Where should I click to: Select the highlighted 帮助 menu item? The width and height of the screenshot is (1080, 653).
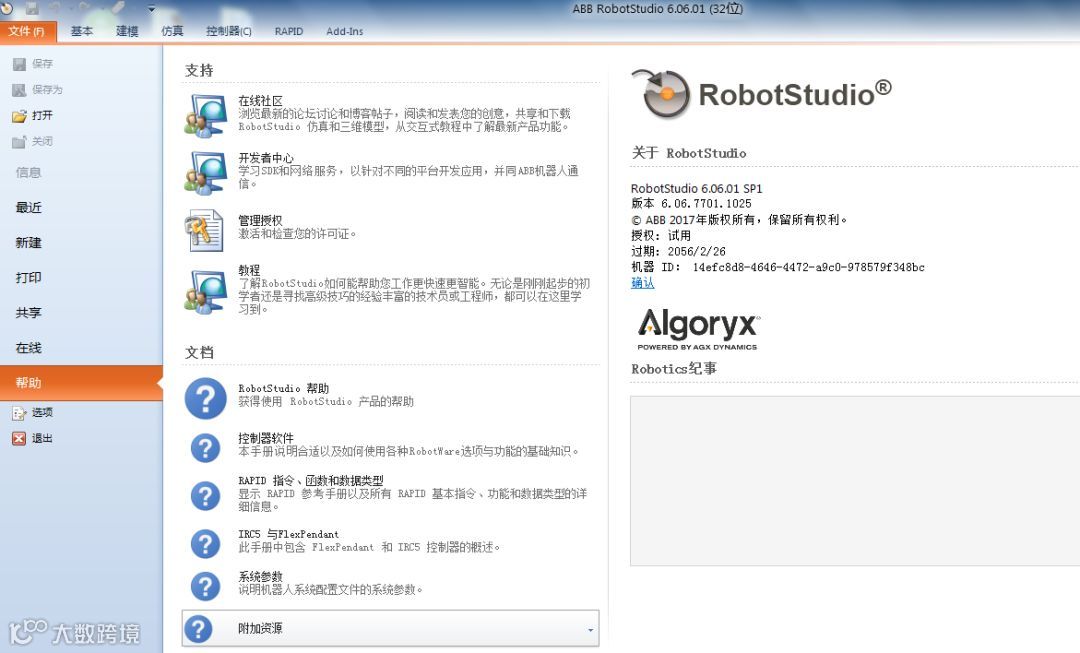tap(81, 383)
